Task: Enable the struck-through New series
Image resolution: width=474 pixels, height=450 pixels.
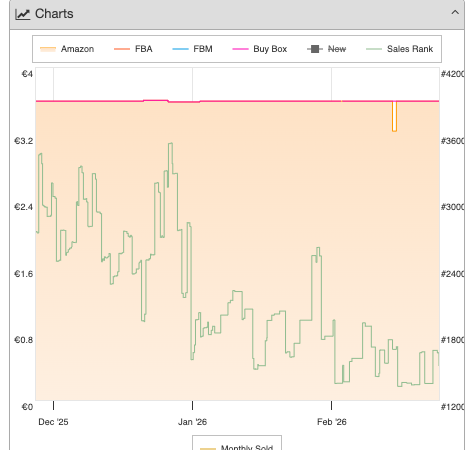Action: pyautogui.click(x=327, y=49)
